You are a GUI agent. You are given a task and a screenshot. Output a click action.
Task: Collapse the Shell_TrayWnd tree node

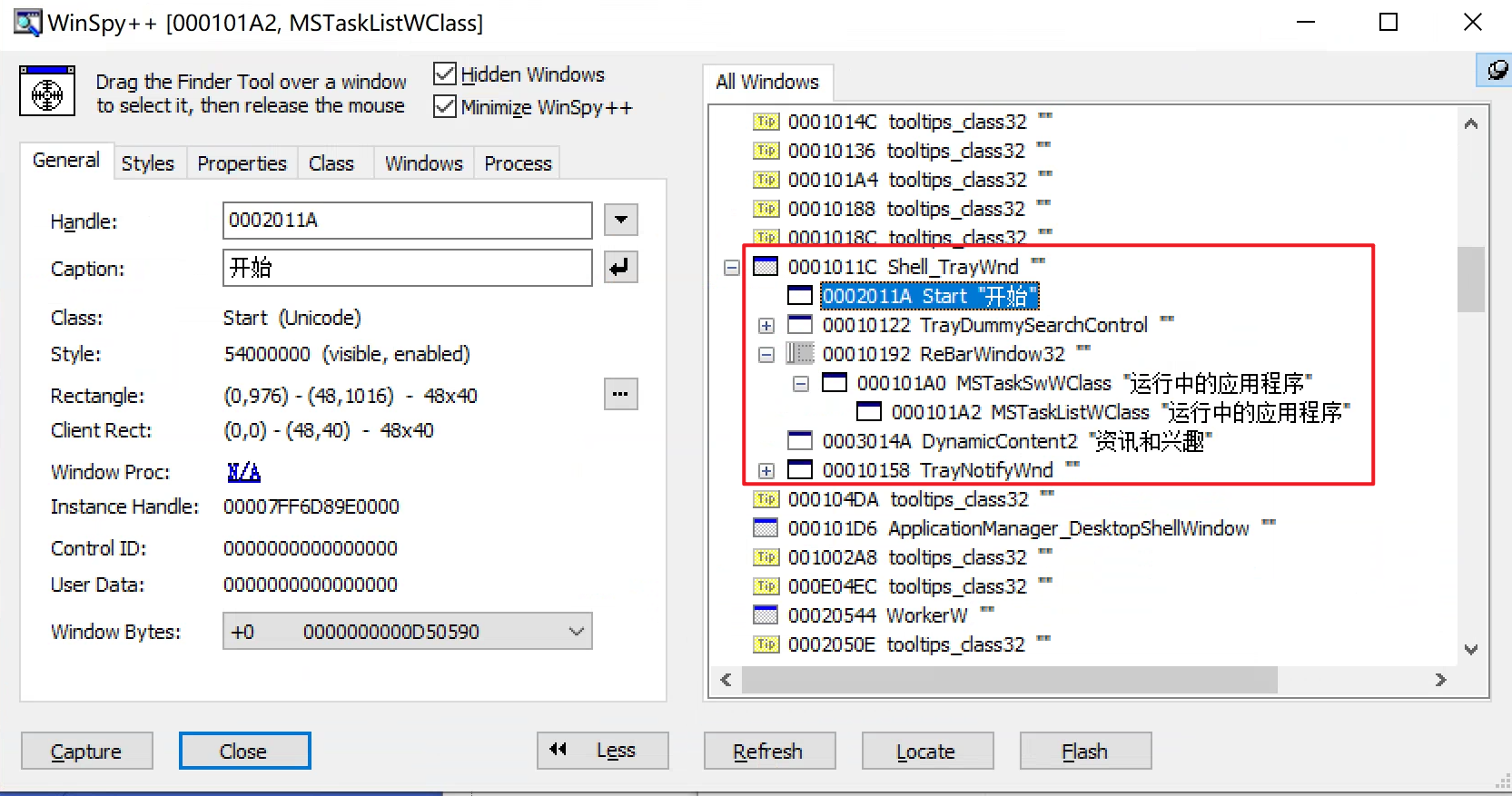[x=732, y=267]
